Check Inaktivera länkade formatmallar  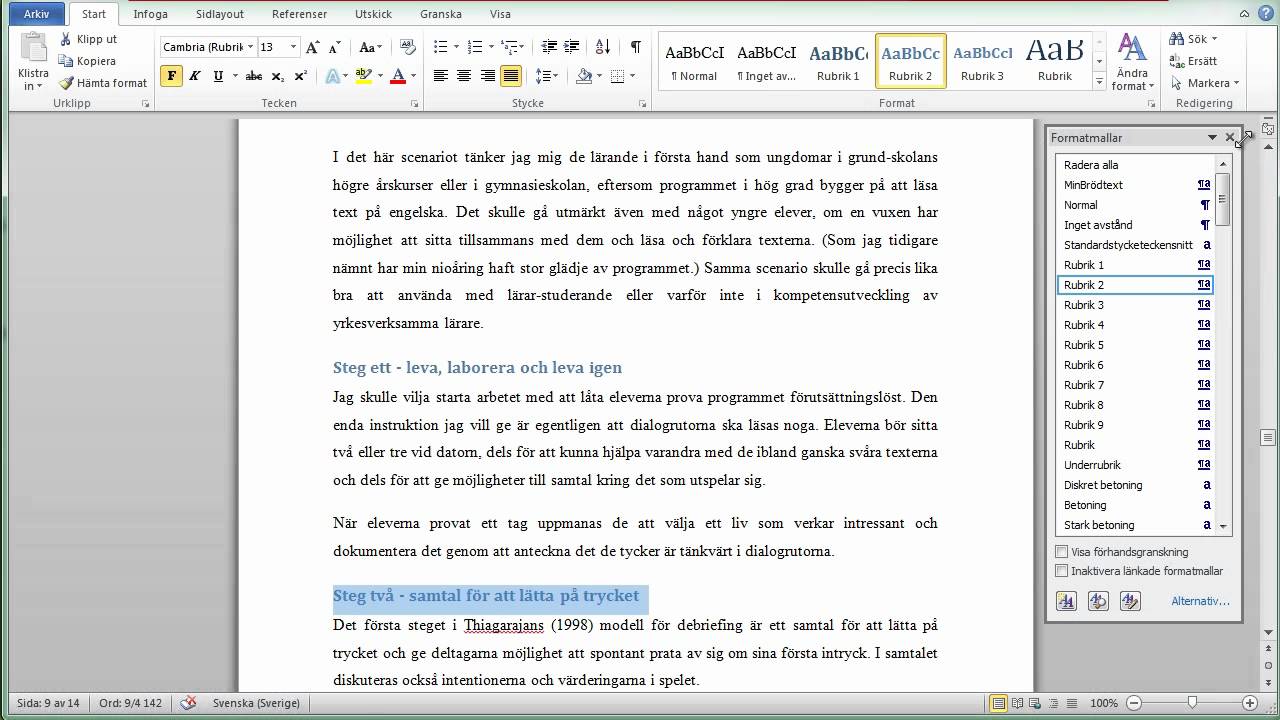pos(1062,571)
